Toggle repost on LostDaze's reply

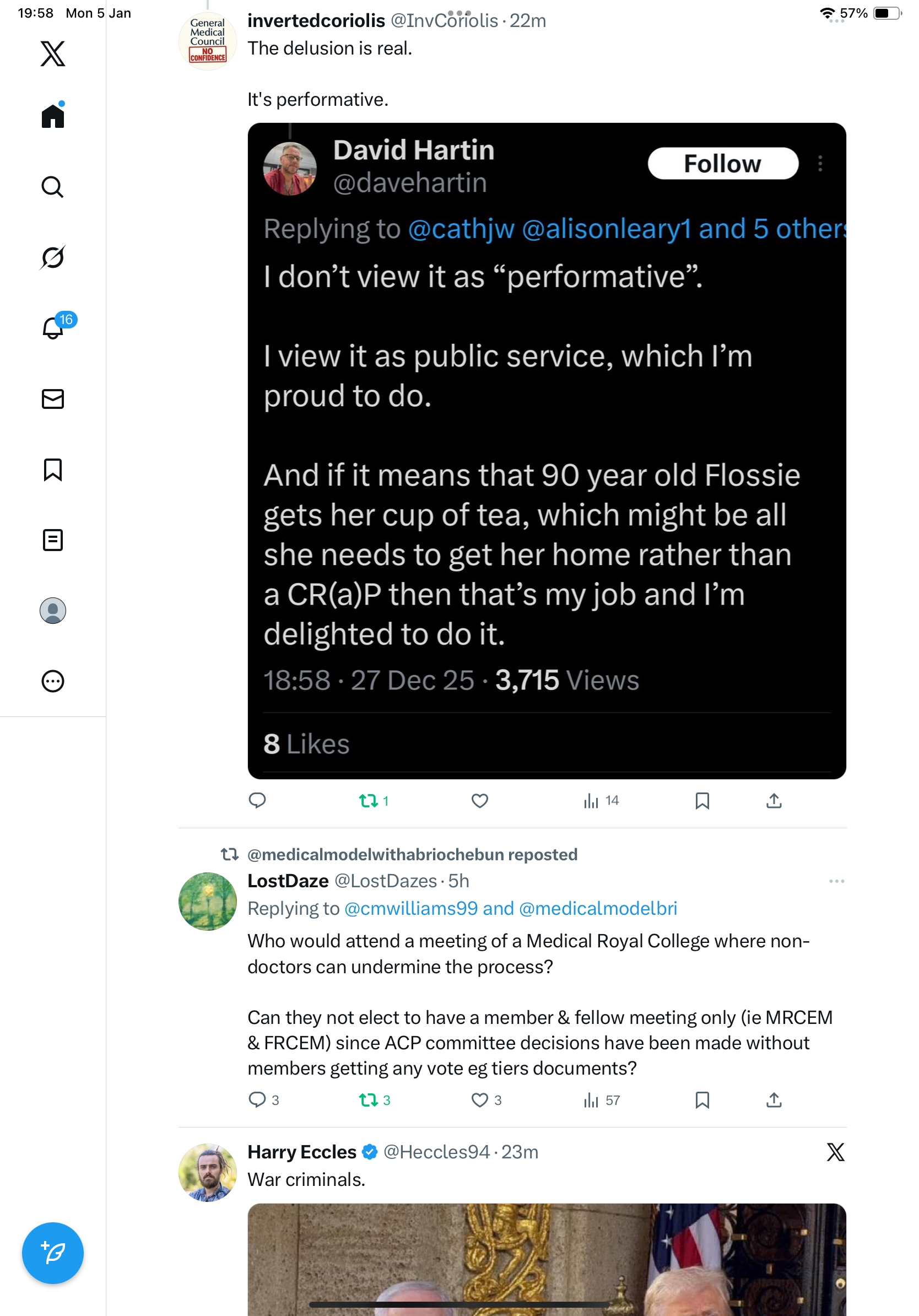coord(369,1100)
